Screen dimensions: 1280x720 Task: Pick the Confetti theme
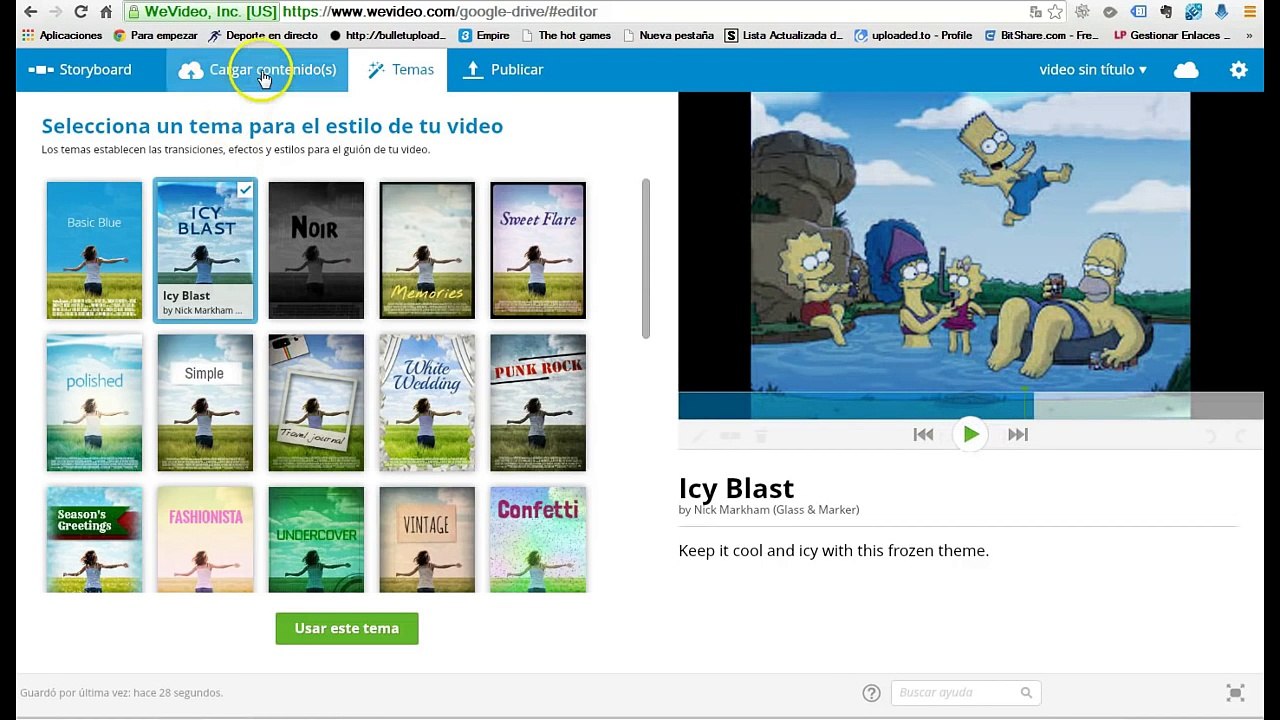pyautogui.click(x=538, y=540)
